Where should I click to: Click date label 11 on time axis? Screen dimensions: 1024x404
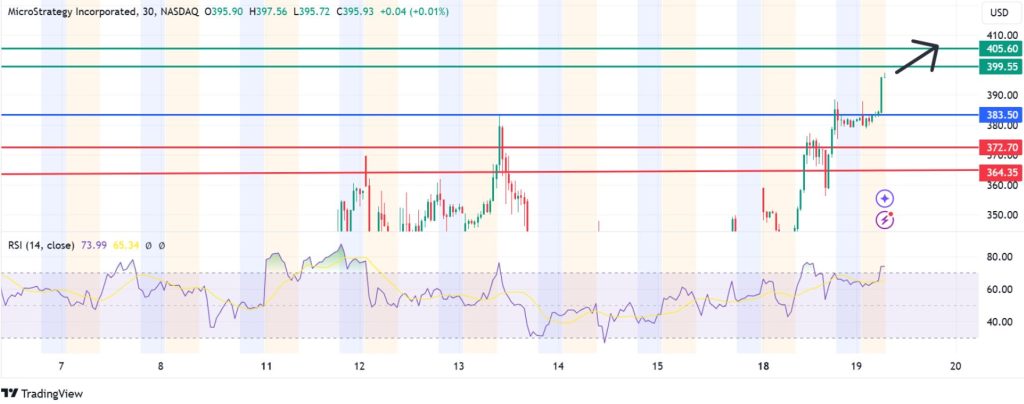coord(265,366)
